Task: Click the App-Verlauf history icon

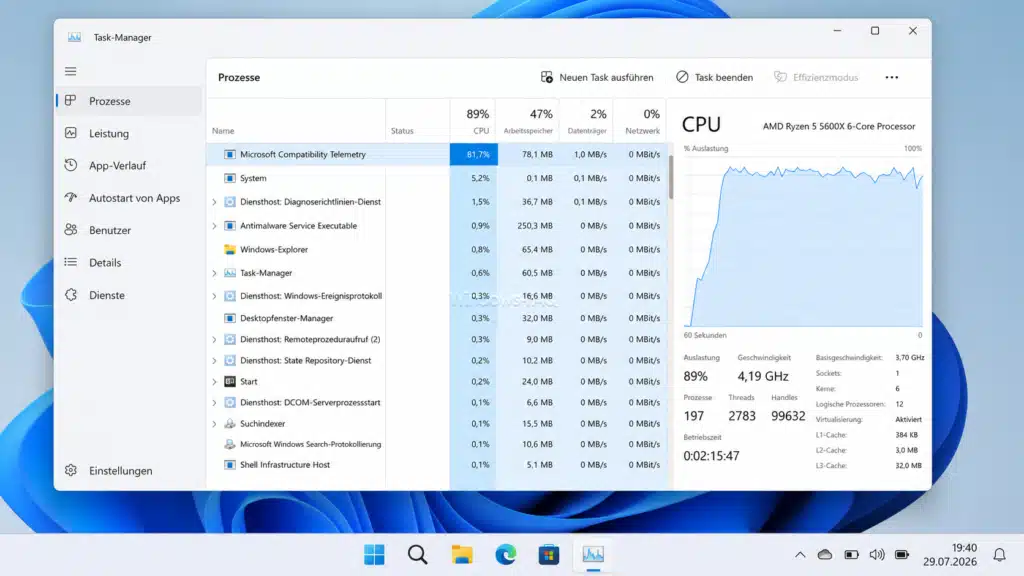Action: coord(71,165)
